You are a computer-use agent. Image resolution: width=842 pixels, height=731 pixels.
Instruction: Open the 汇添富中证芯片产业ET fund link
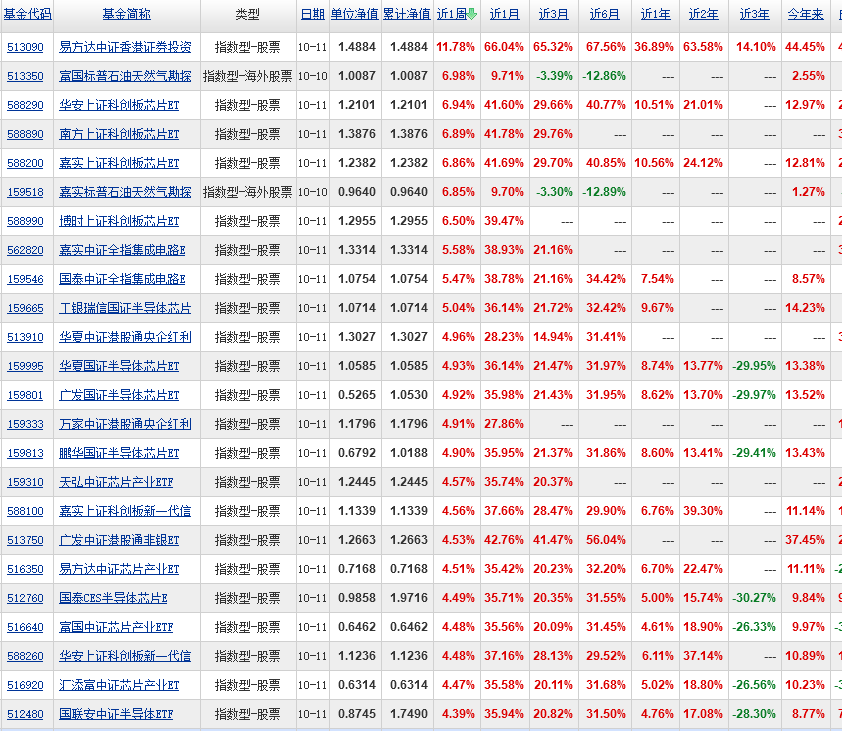(x=119, y=685)
